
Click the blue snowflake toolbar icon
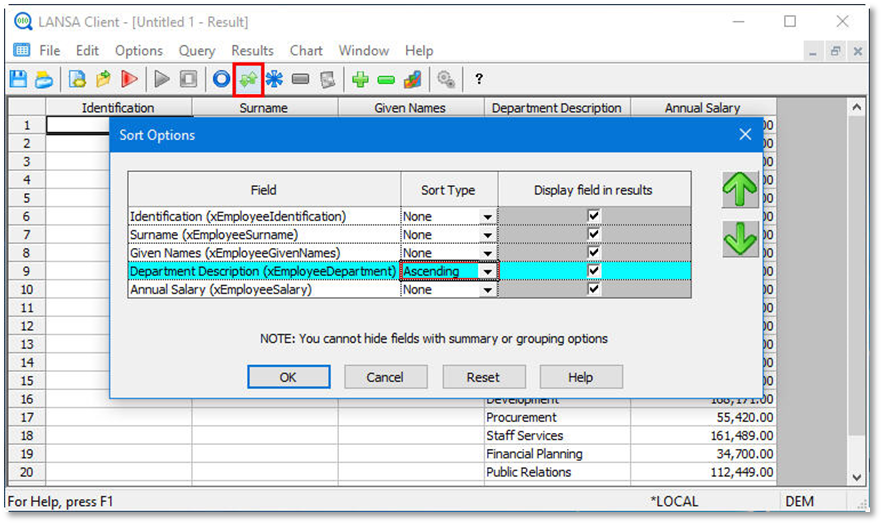pyautogui.click(x=274, y=79)
